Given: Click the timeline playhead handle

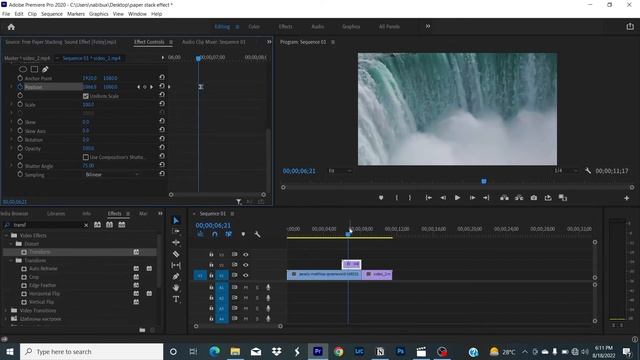Looking at the screenshot, I should pyautogui.click(x=348, y=234).
